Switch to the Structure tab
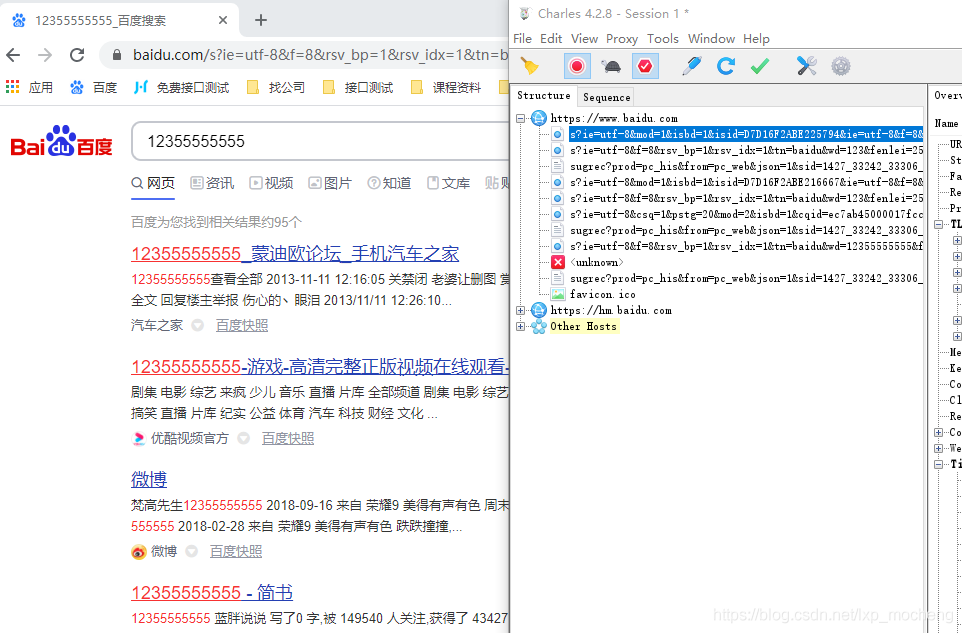The width and height of the screenshot is (962, 633). pos(544,96)
